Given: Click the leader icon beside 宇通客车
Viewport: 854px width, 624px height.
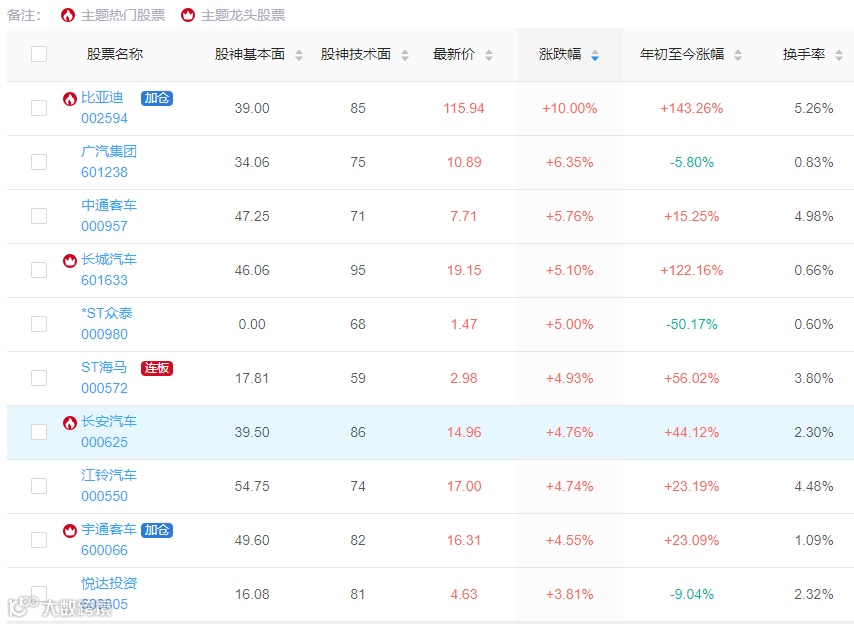Looking at the screenshot, I should 69,530.
